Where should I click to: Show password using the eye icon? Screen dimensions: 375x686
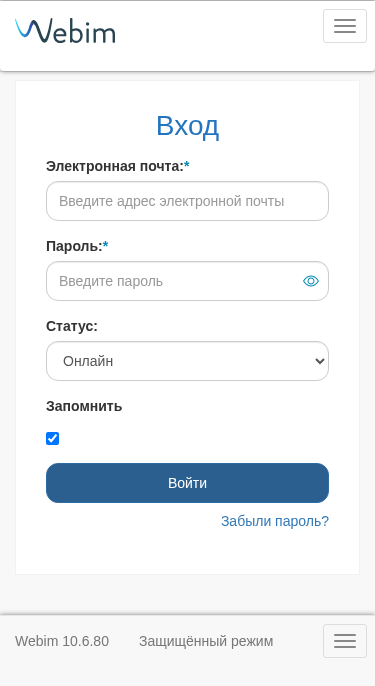click(x=311, y=281)
